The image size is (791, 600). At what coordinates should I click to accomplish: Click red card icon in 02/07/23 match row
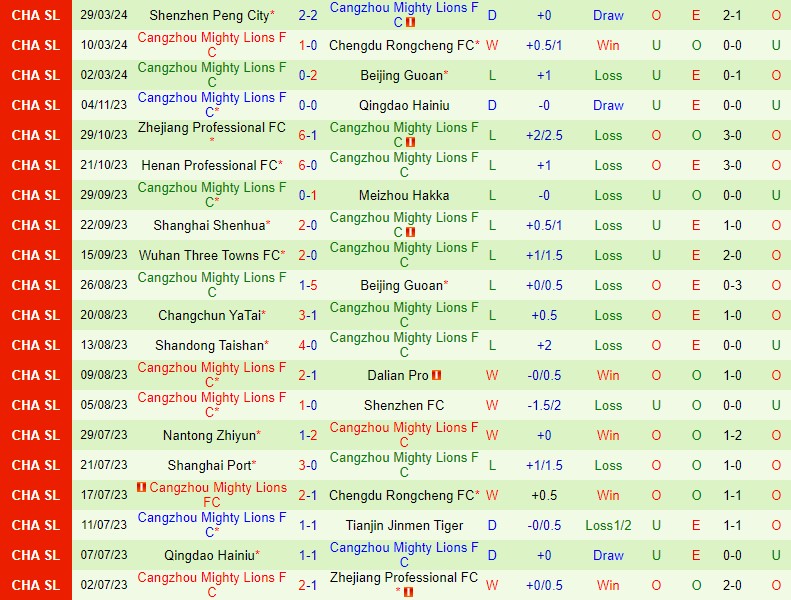[x=409, y=592]
